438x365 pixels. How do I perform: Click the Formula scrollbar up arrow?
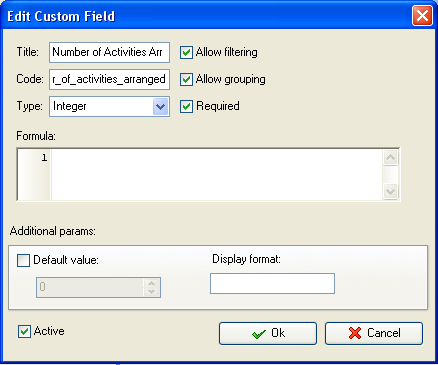[x=390, y=157]
